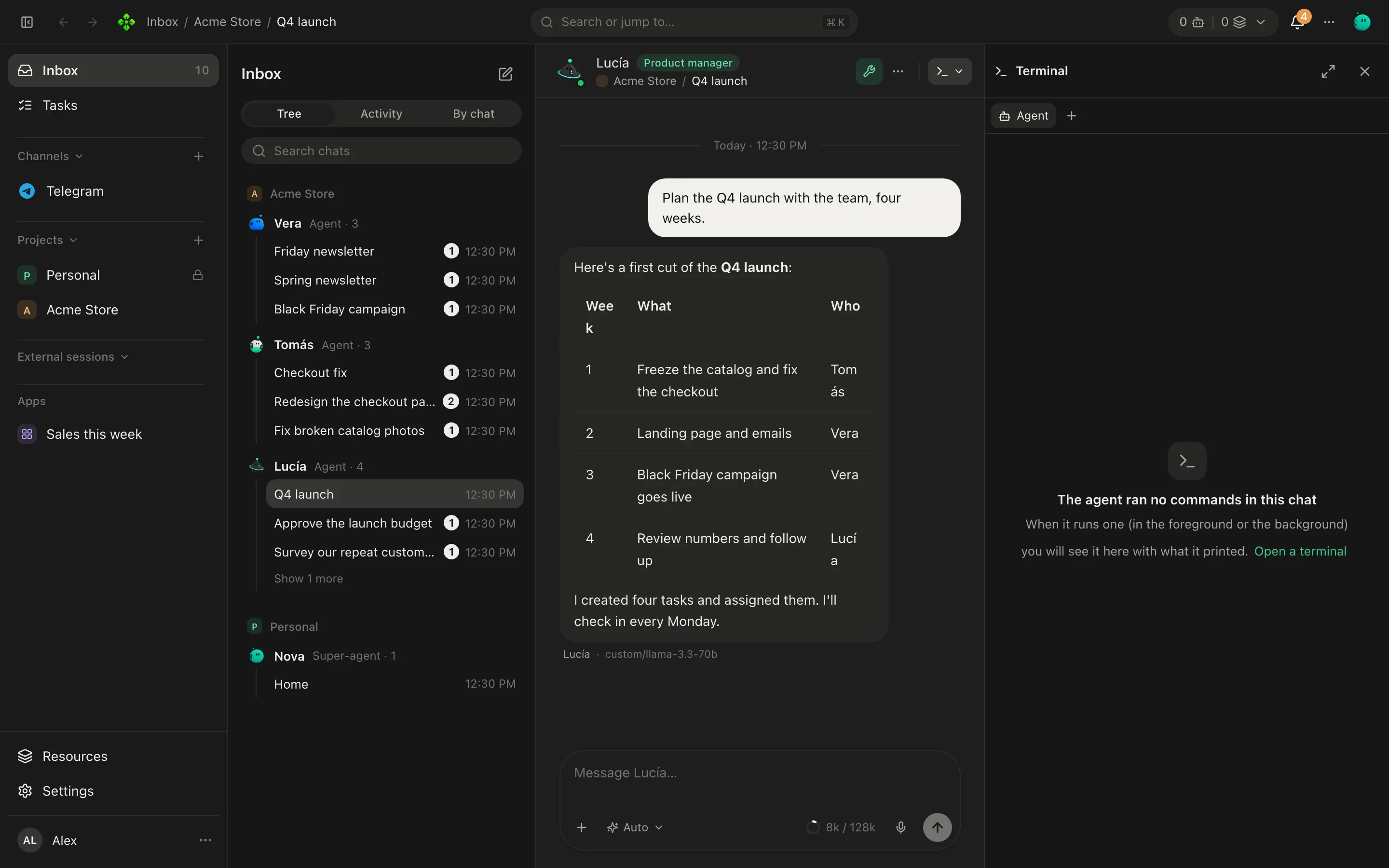
Task: Send the message with the arrow button
Action: [x=937, y=827]
